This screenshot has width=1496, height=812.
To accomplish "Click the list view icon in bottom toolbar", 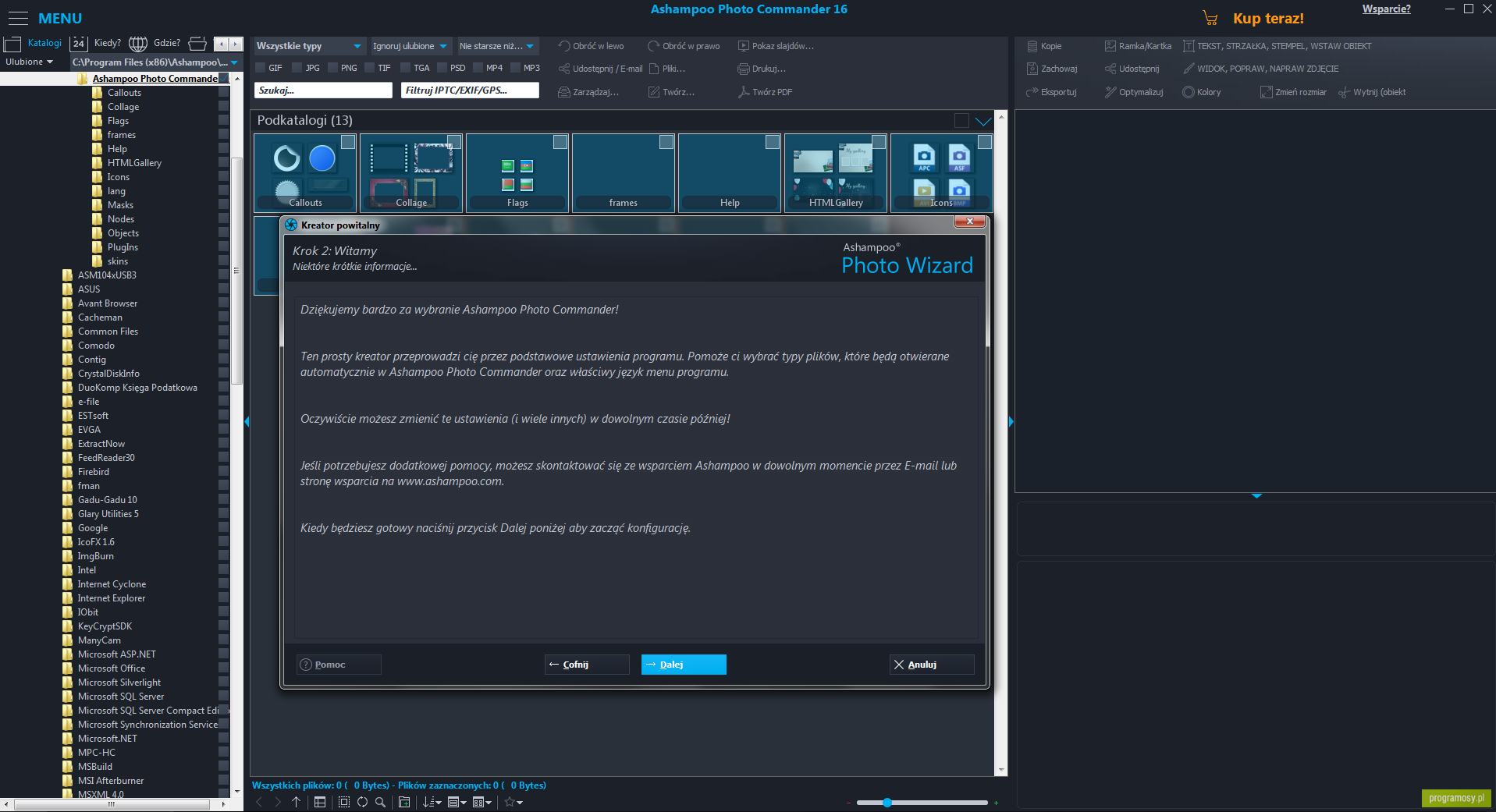I will coord(320,802).
